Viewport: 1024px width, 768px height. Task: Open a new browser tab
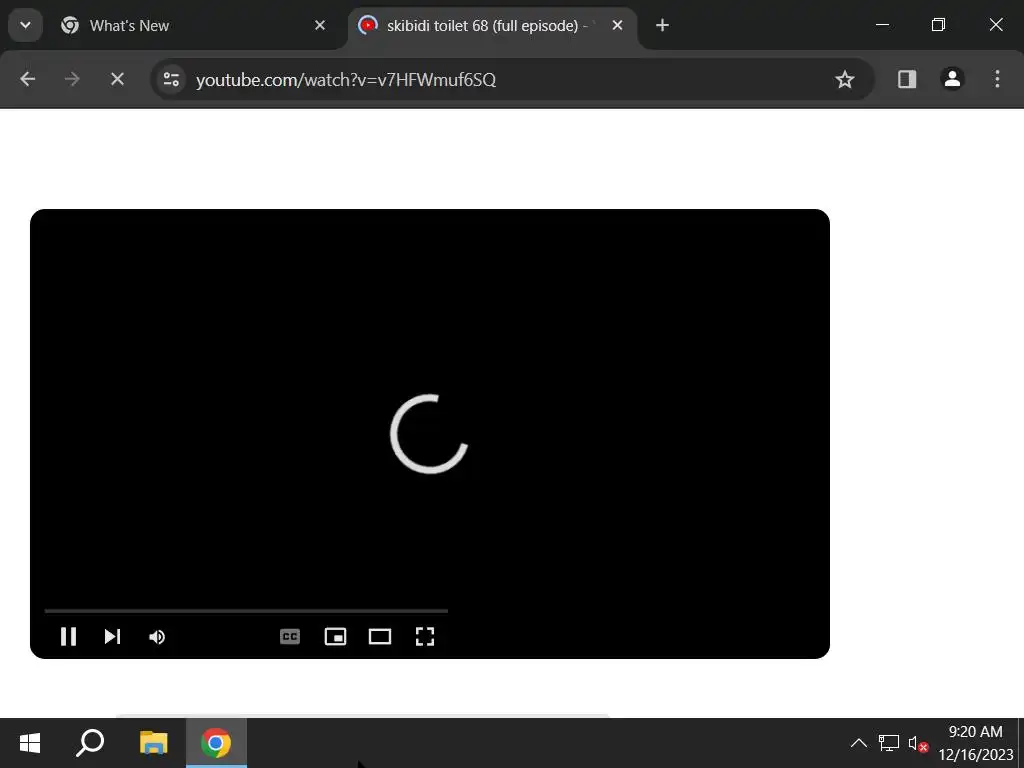coord(662,25)
